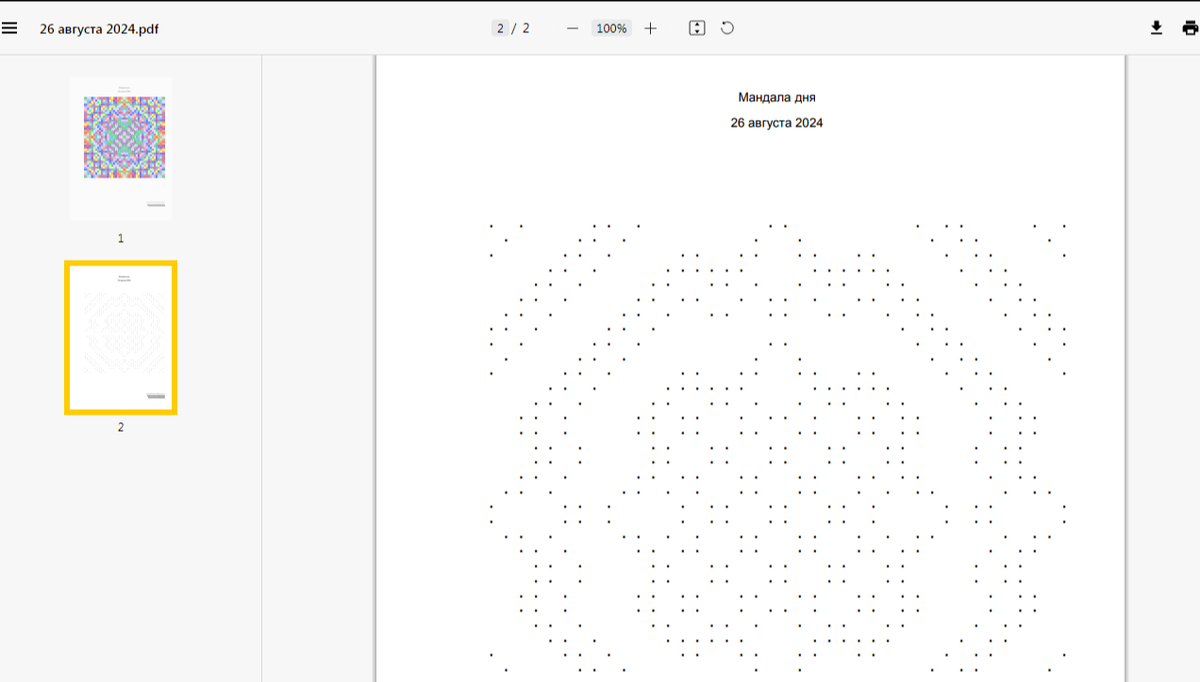
Task: Click the thumbnail label 1
Action: click(121, 238)
